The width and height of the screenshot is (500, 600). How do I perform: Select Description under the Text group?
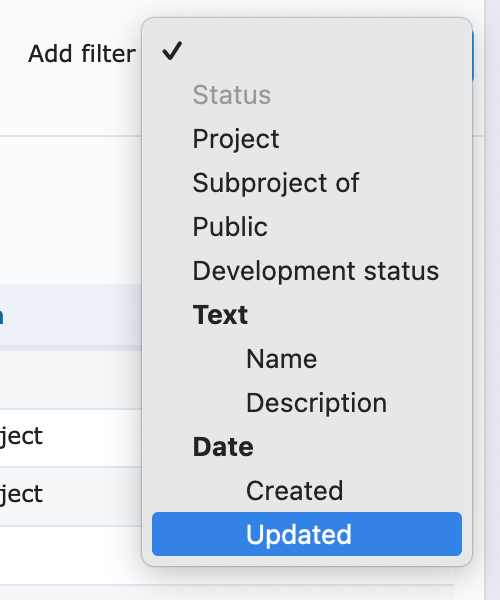pyautogui.click(x=316, y=403)
